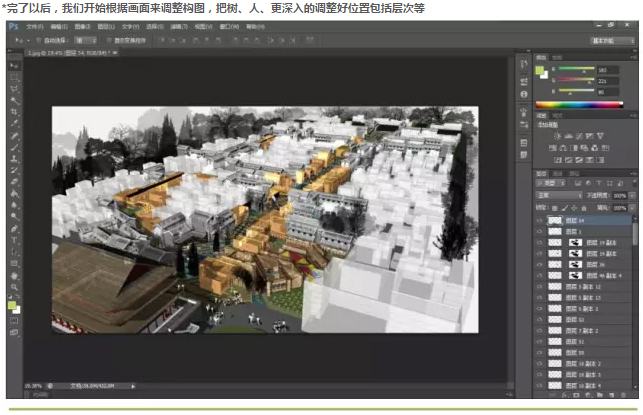Add an Invert adjustment layer
Screen dimensions: 643x415
click(x=558, y=160)
